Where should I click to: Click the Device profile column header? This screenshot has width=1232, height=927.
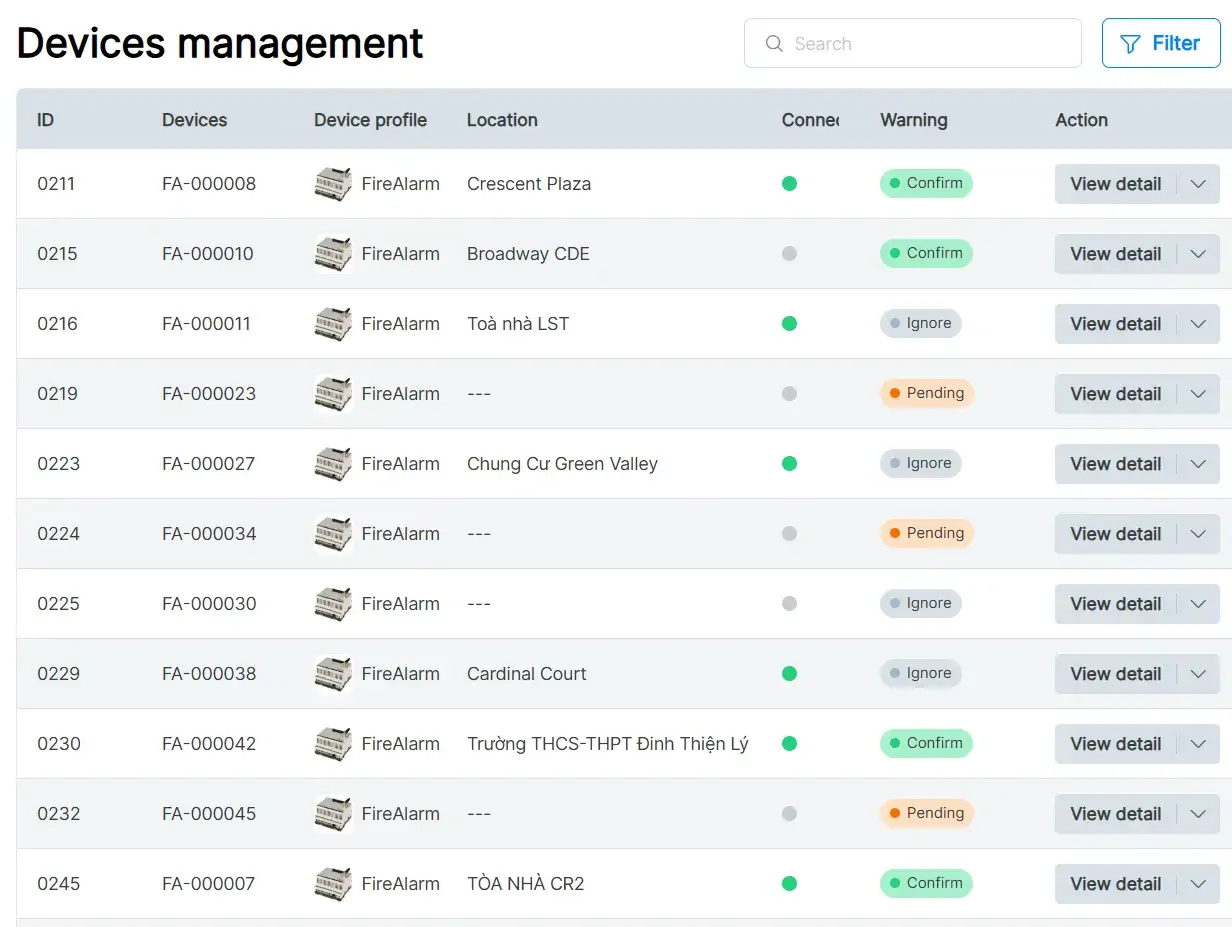(x=370, y=120)
